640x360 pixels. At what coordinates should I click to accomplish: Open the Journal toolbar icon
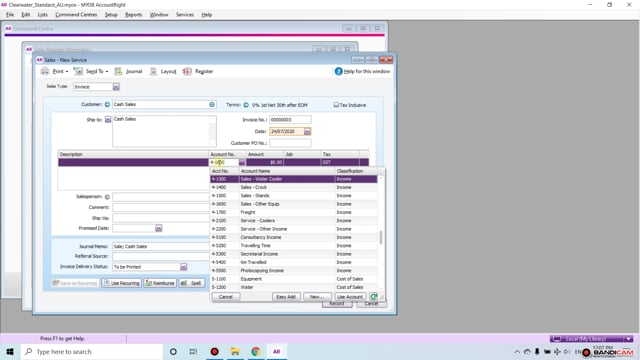tap(118, 71)
